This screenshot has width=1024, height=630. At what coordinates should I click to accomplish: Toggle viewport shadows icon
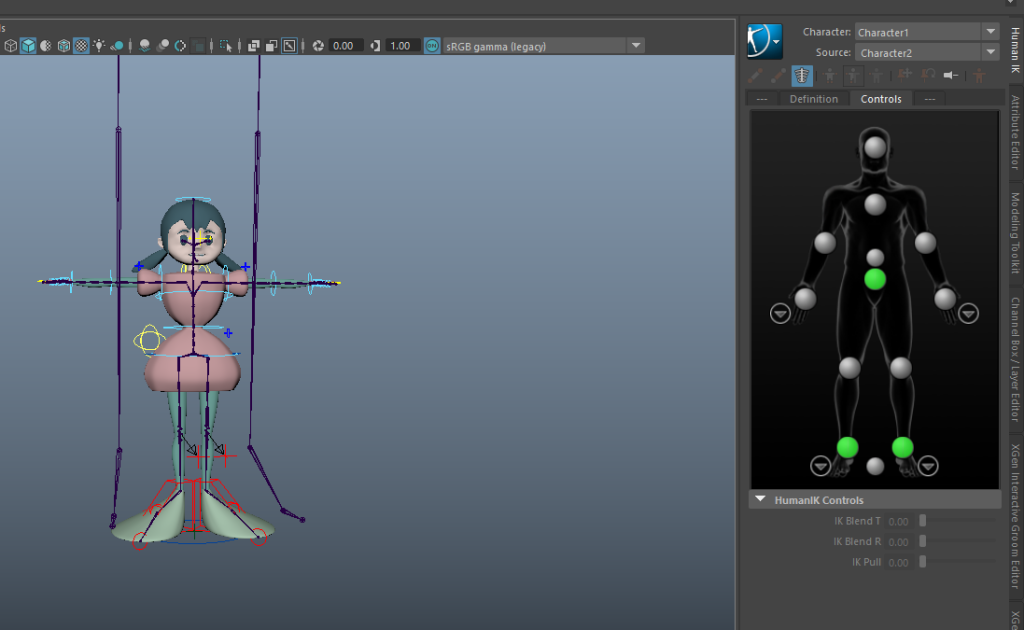click(x=117, y=46)
